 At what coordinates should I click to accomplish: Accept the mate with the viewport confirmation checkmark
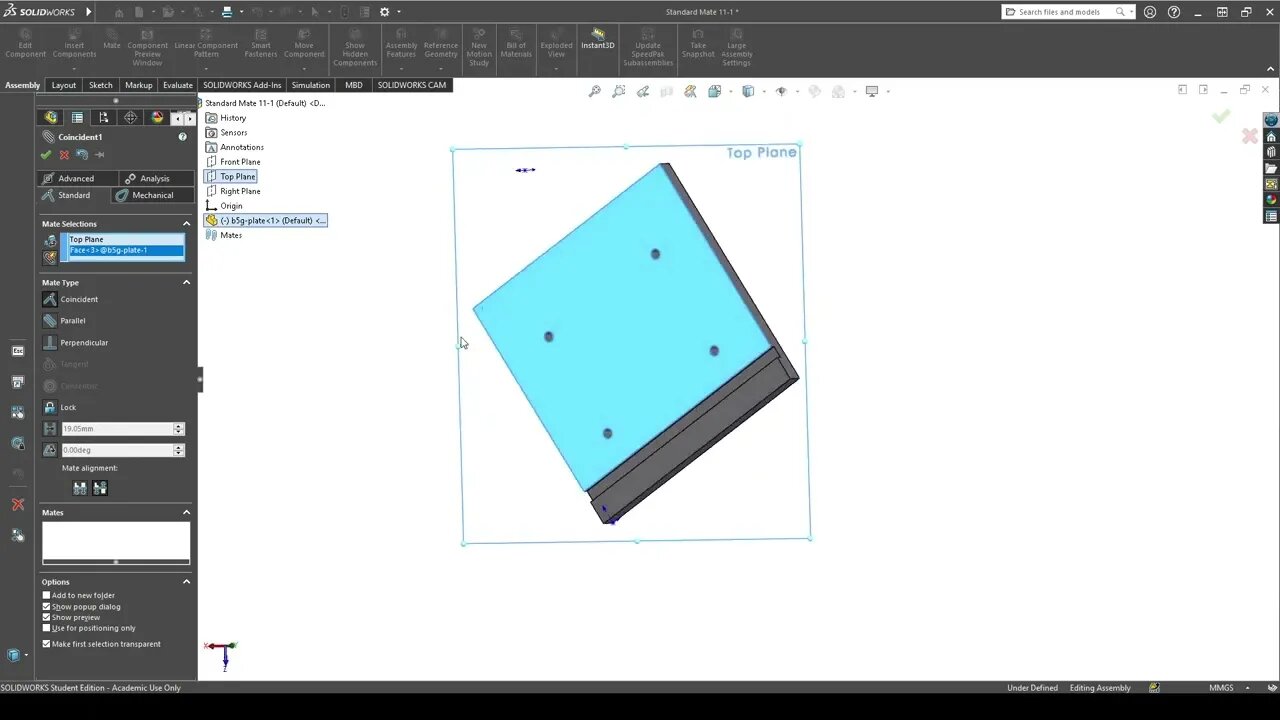[1221, 117]
